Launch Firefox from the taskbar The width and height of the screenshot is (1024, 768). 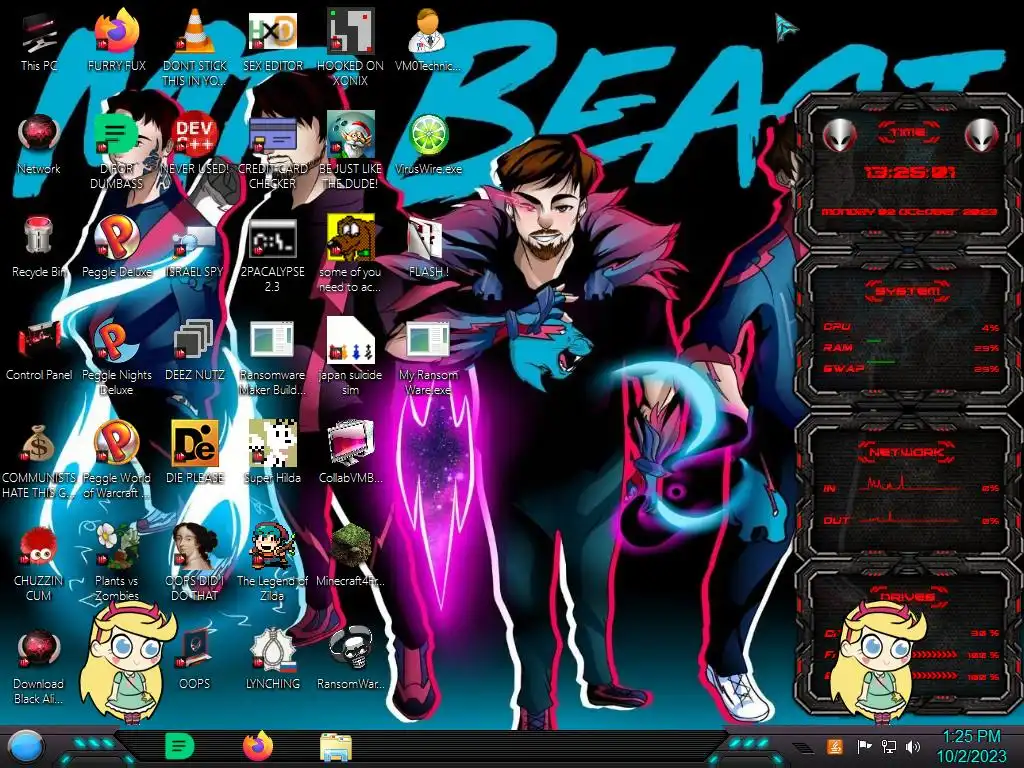coord(258,746)
